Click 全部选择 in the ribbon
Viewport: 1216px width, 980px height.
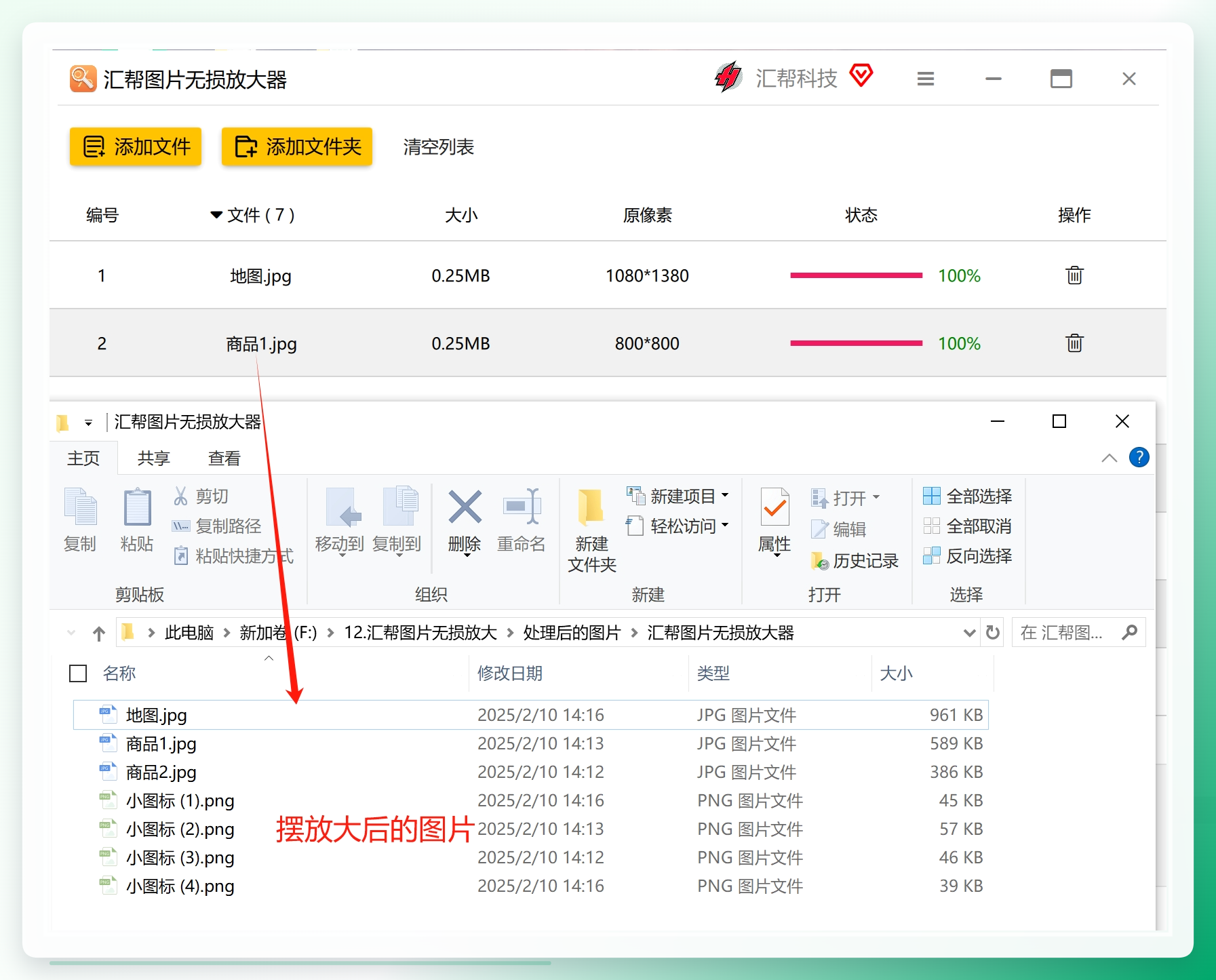tap(968, 496)
